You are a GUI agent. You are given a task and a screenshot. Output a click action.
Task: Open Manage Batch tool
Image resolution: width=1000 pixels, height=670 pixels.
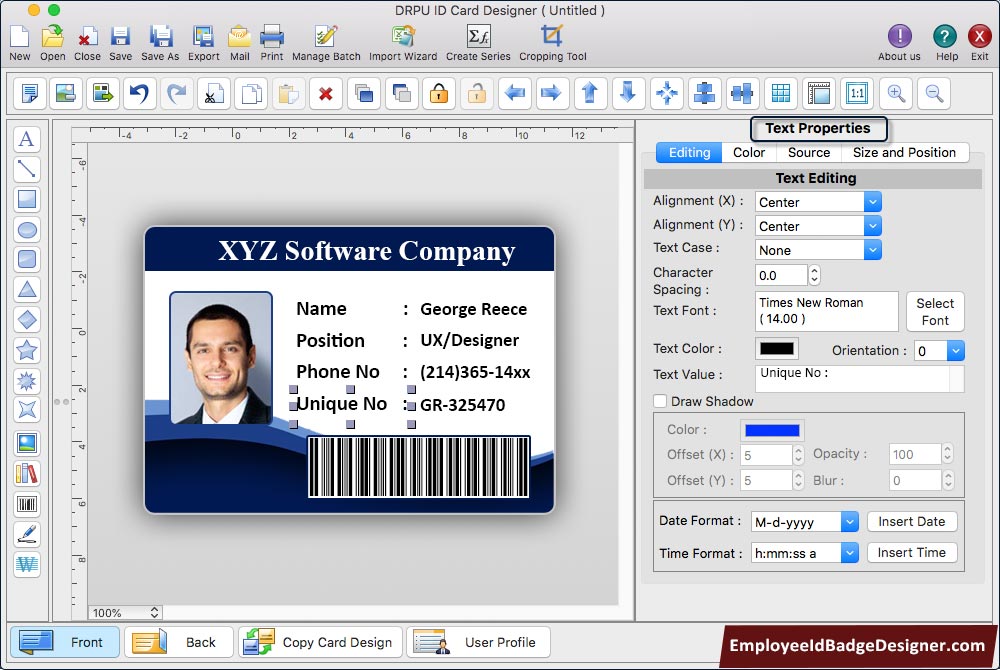click(x=326, y=37)
